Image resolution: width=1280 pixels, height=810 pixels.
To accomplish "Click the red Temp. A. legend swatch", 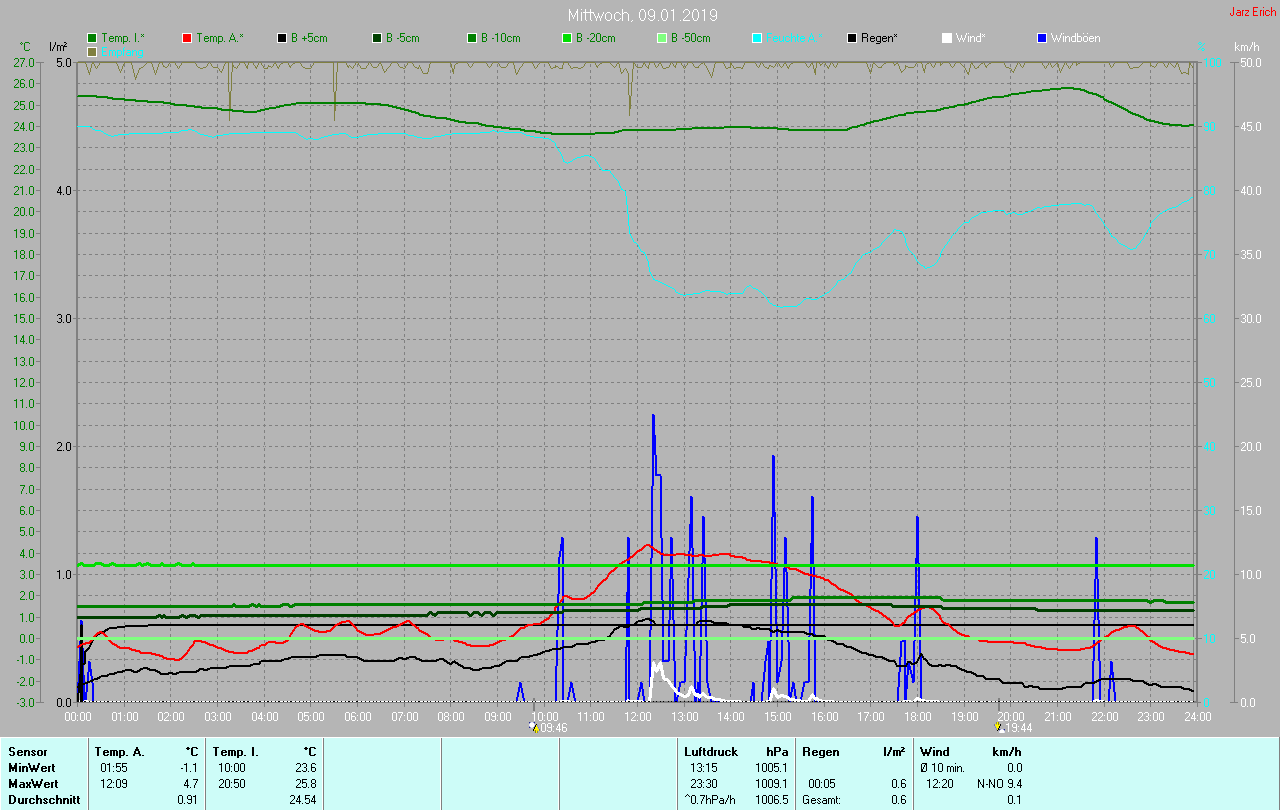I will point(188,38).
